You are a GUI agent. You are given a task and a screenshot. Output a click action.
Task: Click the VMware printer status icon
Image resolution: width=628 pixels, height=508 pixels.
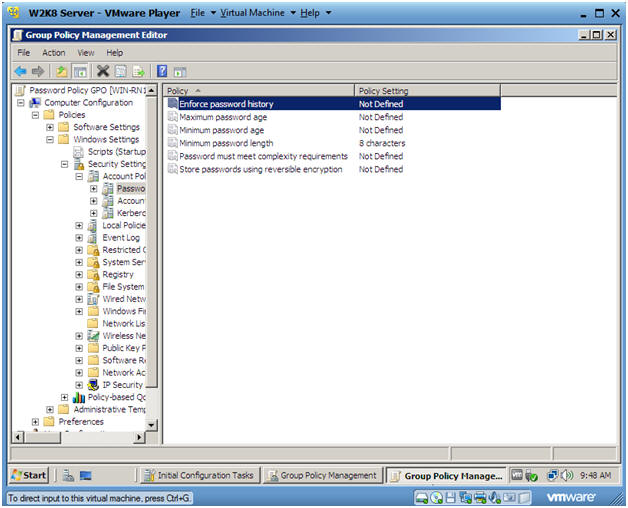click(x=480, y=498)
